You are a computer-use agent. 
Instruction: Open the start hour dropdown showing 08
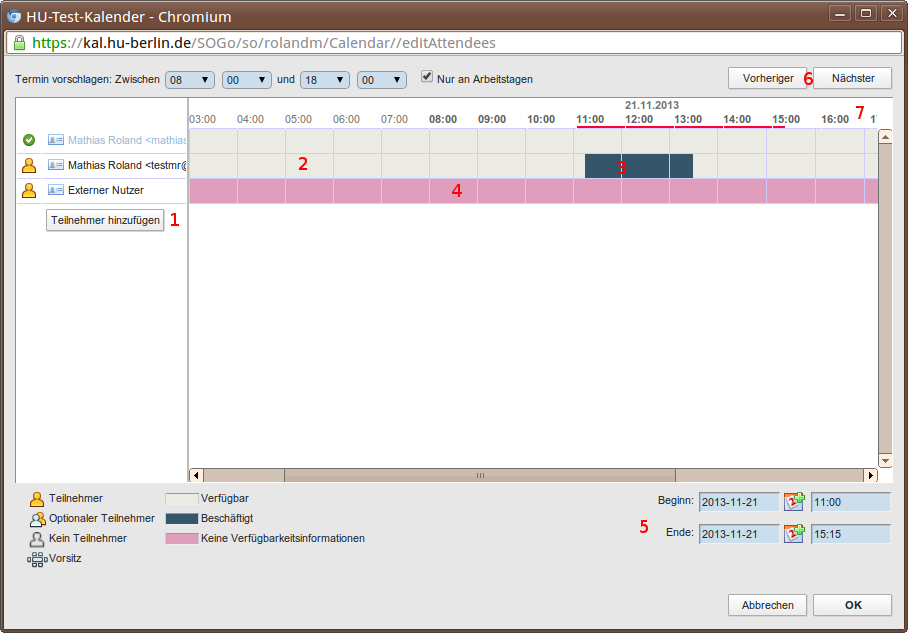pos(190,79)
